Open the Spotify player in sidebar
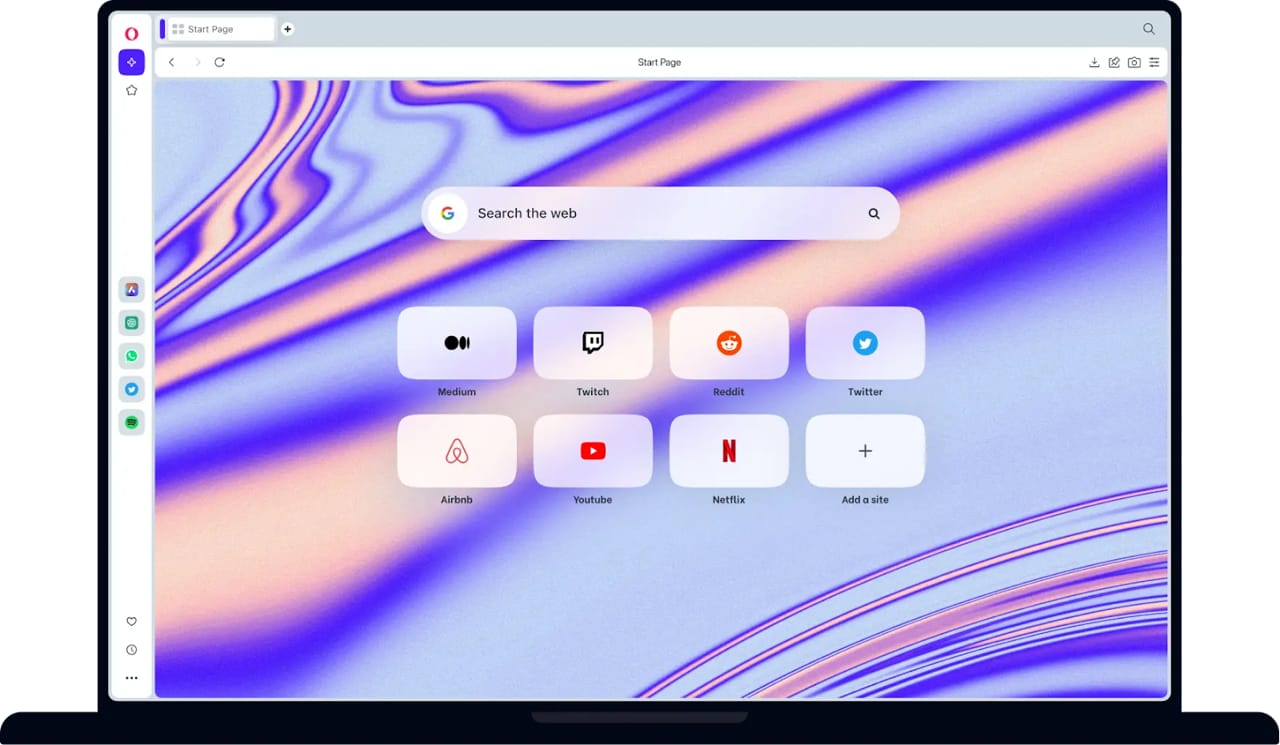This screenshot has height=745, width=1280. click(131, 422)
